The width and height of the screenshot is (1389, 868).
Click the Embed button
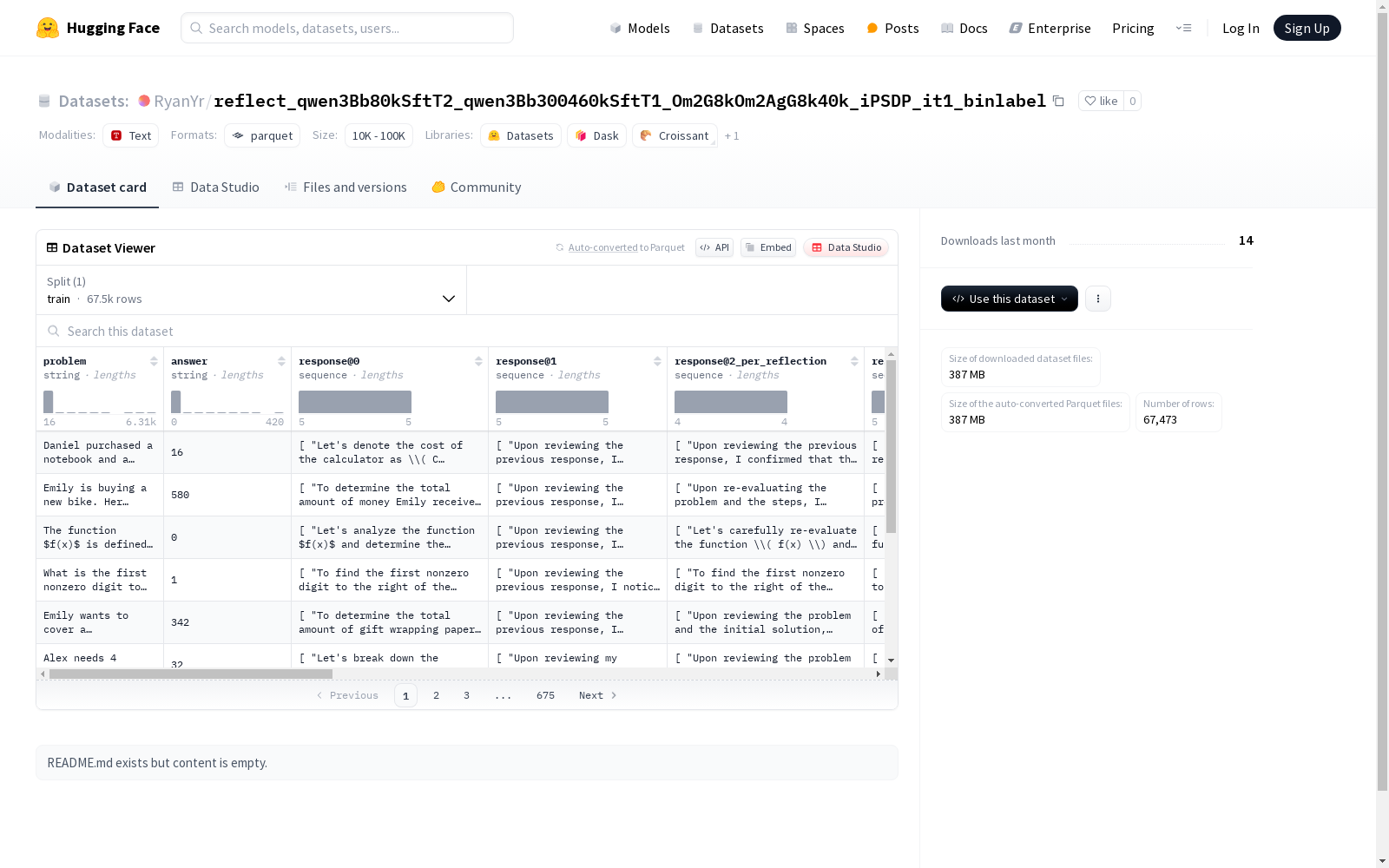768,247
